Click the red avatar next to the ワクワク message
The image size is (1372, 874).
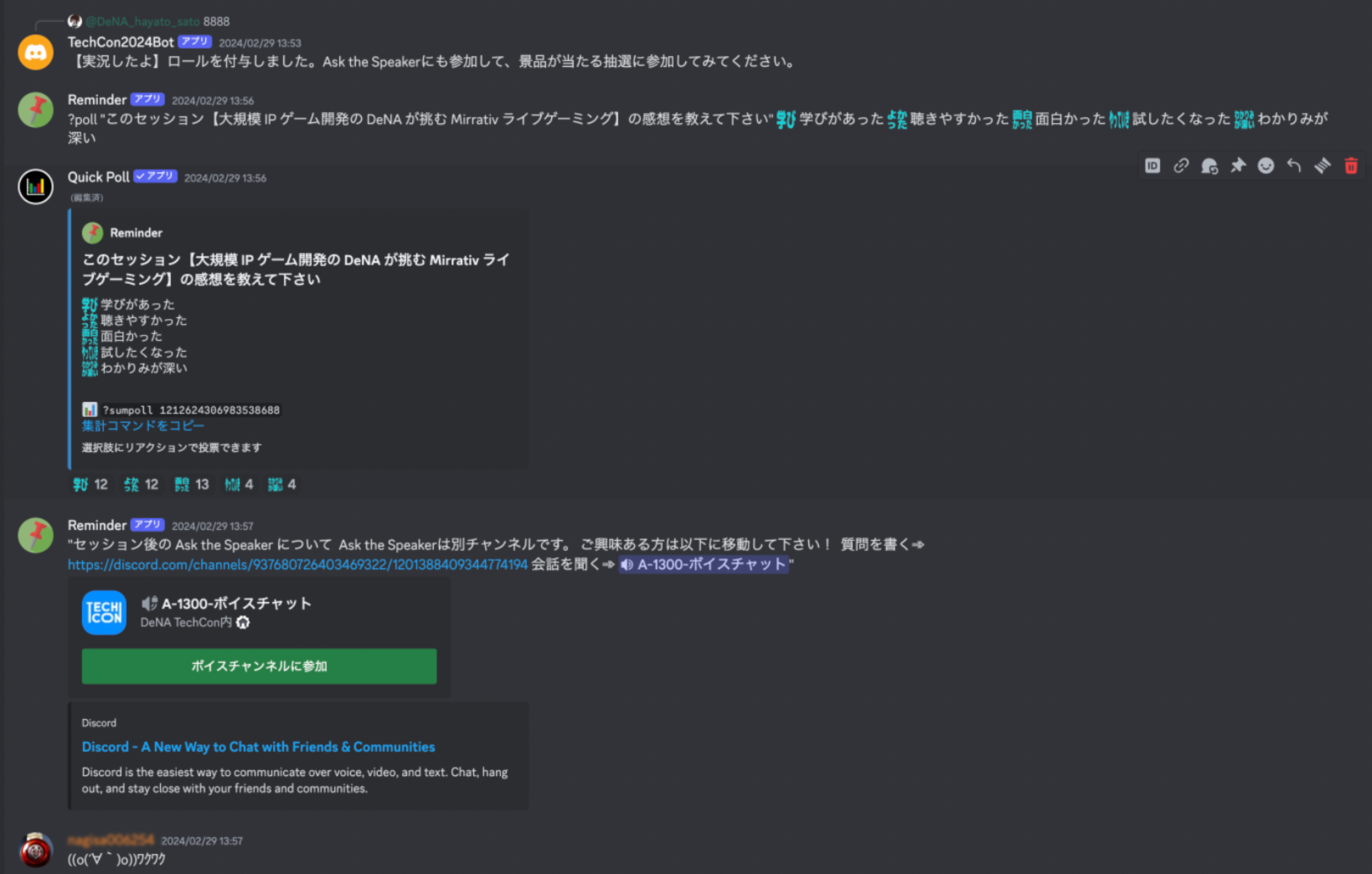(x=36, y=850)
